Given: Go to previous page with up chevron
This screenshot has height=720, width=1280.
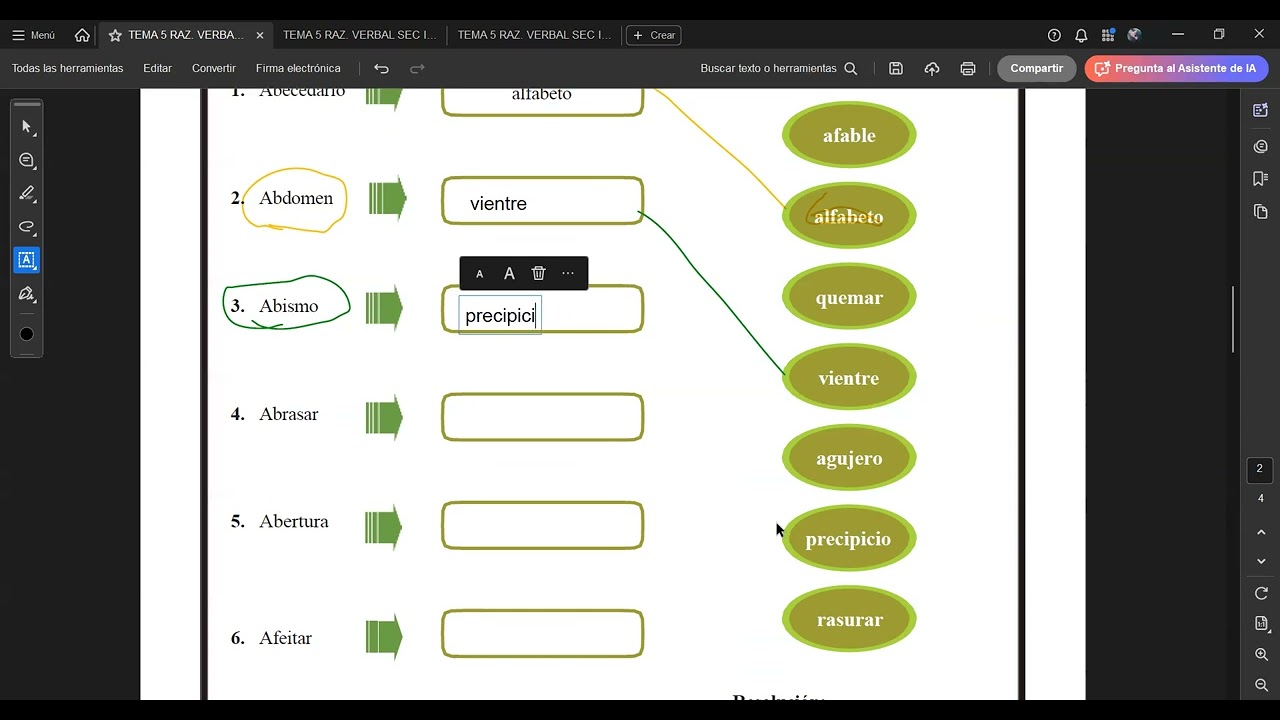Looking at the screenshot, I should pyautogui.click(x=1261, y=533).
